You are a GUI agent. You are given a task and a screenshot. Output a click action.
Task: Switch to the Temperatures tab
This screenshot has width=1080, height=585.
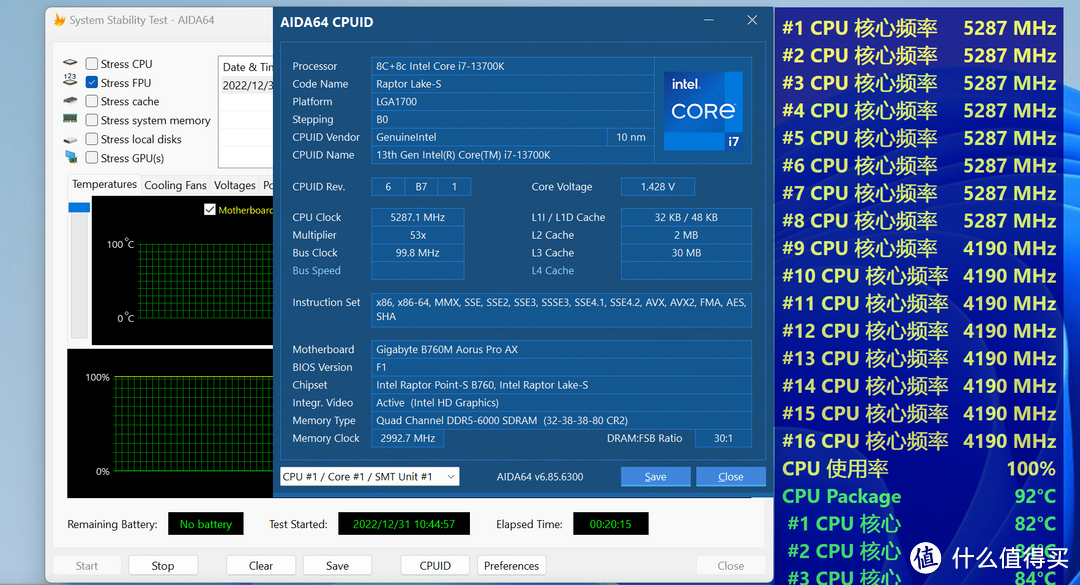tap(105, 185)
